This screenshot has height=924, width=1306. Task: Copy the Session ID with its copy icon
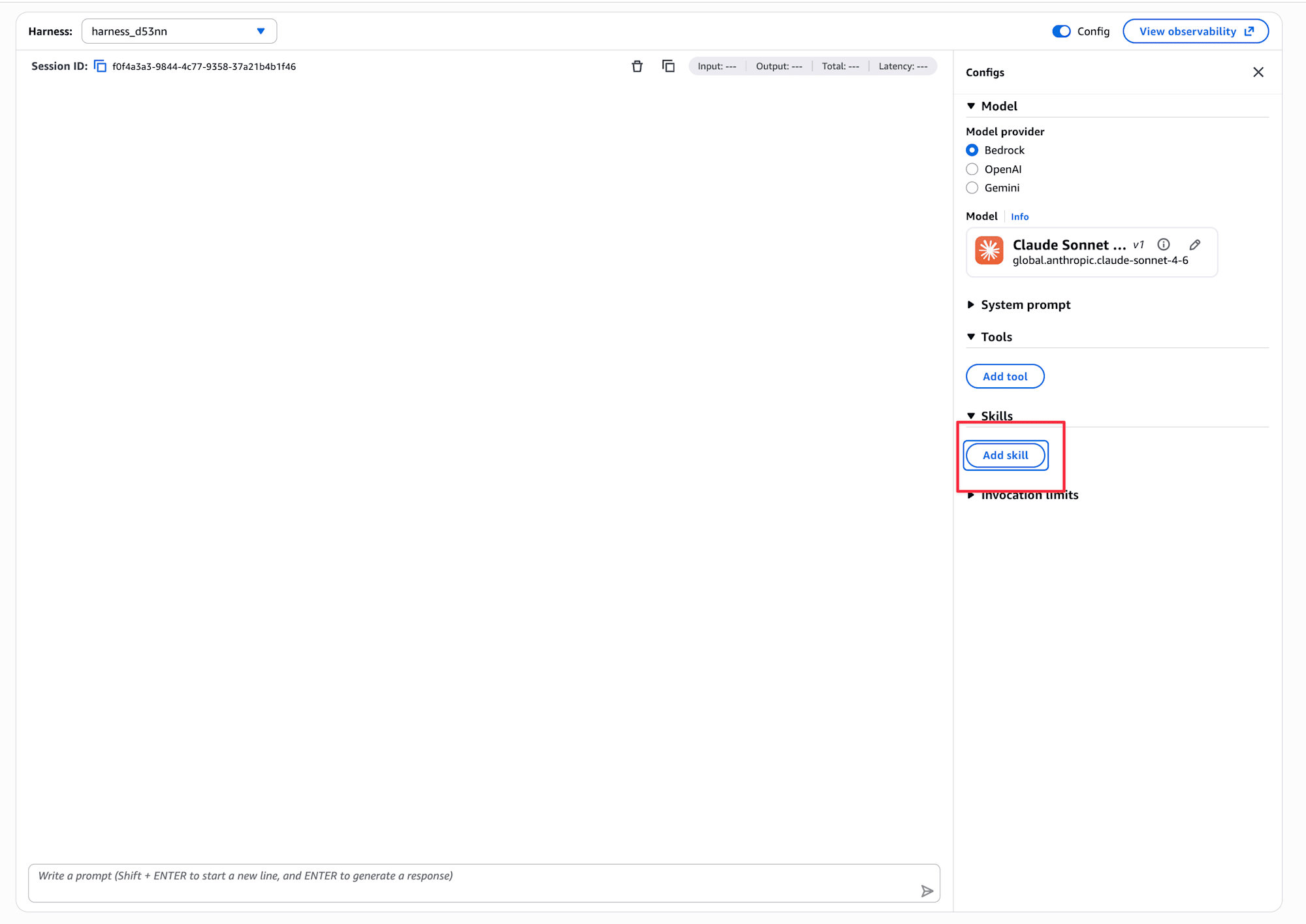[x=100, y=66]
